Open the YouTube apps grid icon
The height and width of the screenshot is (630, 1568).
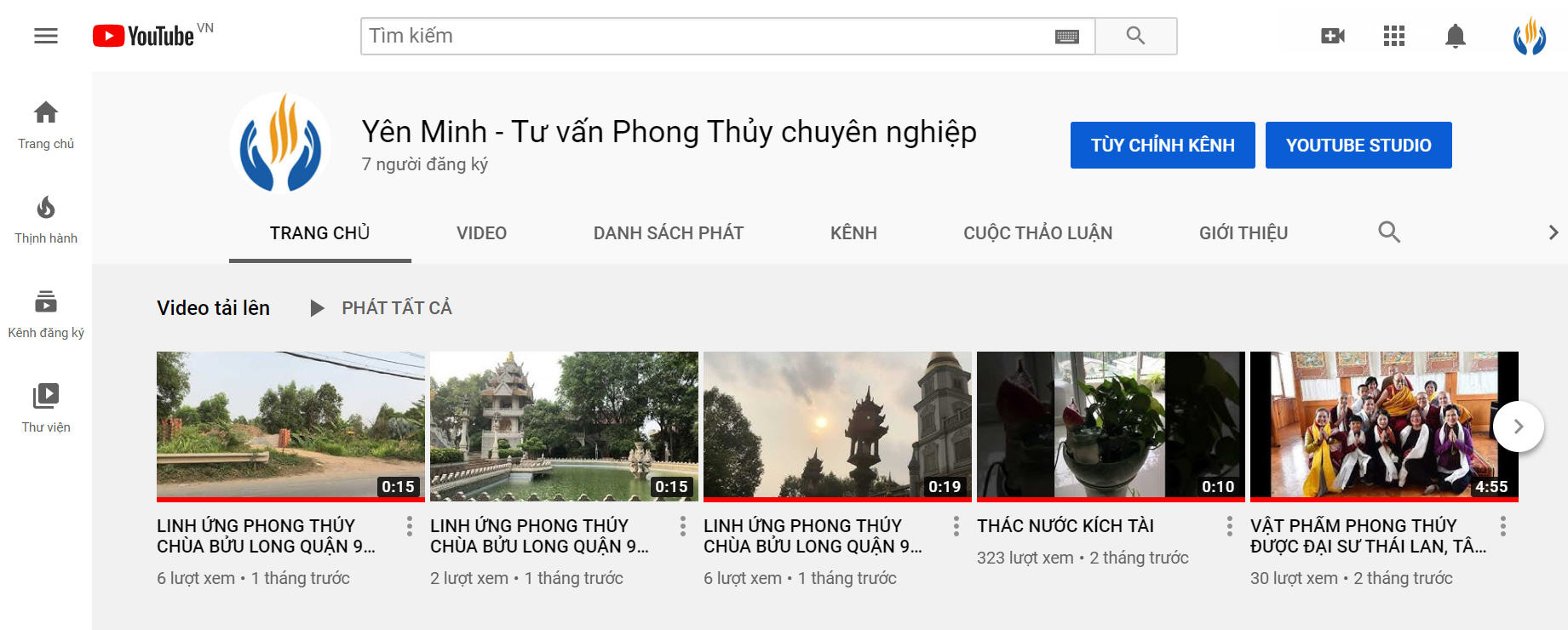pyautogui.click(x=1394, y=36)
